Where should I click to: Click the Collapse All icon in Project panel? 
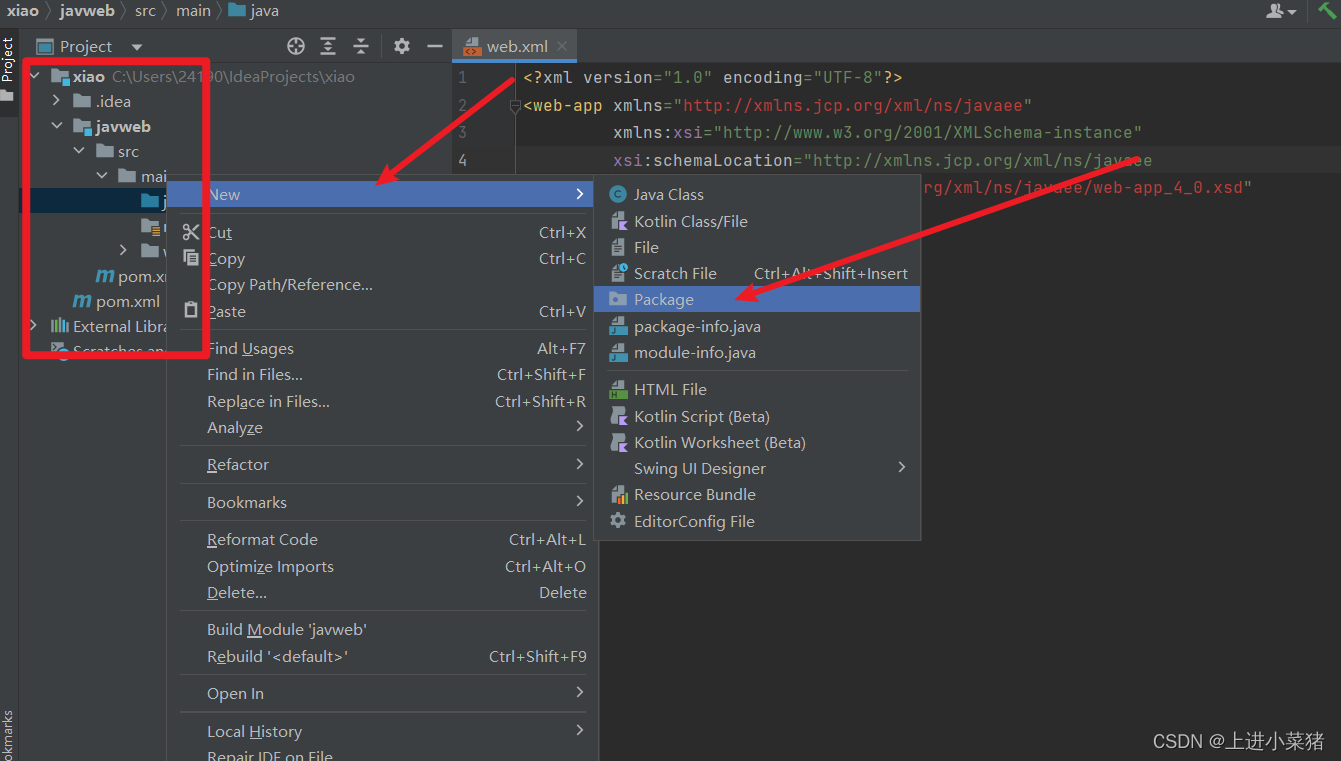click(x=361, y=46)
